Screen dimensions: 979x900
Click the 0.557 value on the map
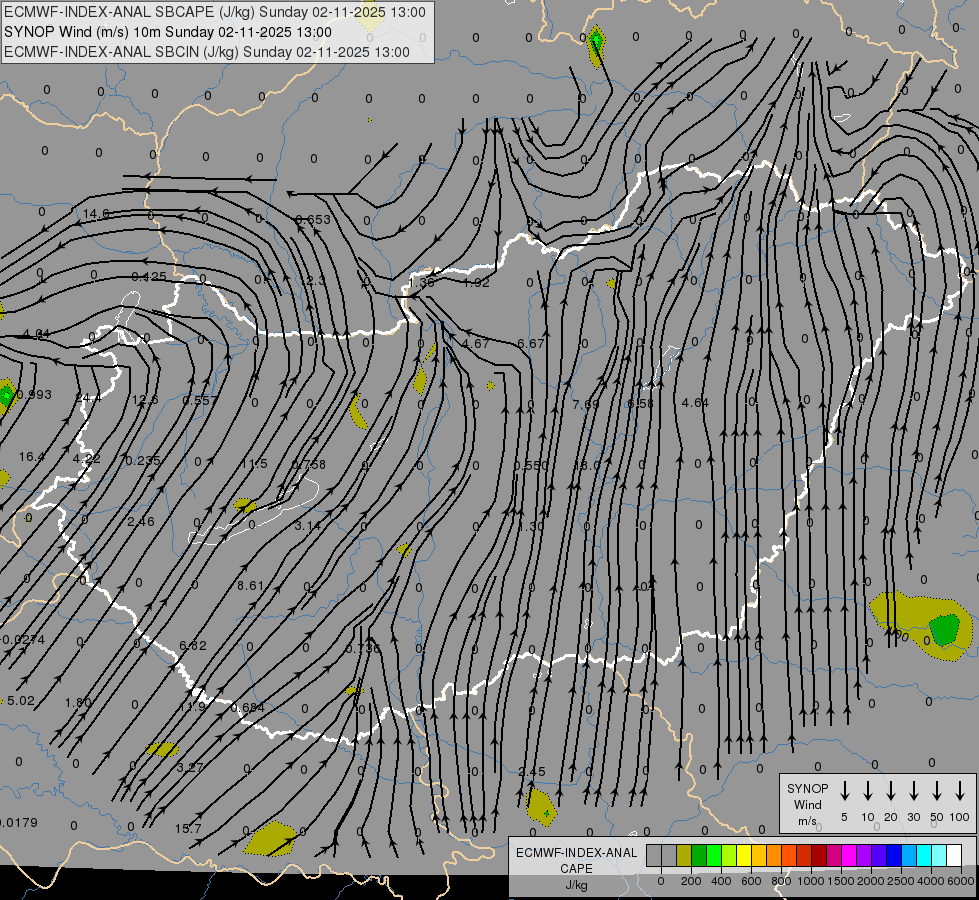coord(200,400)
